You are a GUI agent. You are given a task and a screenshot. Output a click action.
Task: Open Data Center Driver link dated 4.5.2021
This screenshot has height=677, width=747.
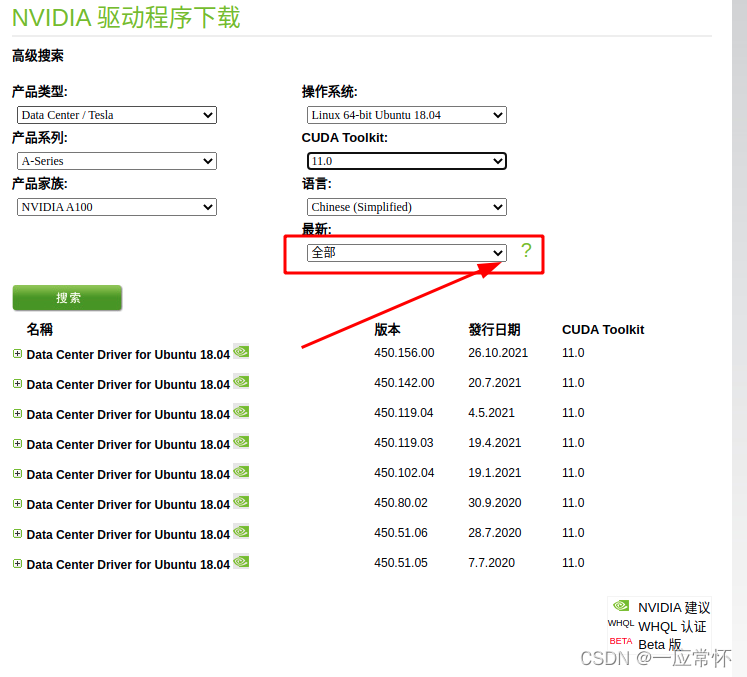[128, 415]
